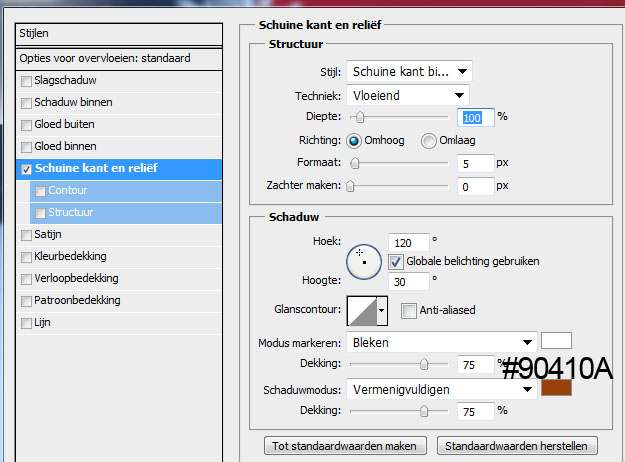The height and width of the screenshot is (462, 625).
Task: Select the Stijlen header item
Action: (x=119, y=34)
